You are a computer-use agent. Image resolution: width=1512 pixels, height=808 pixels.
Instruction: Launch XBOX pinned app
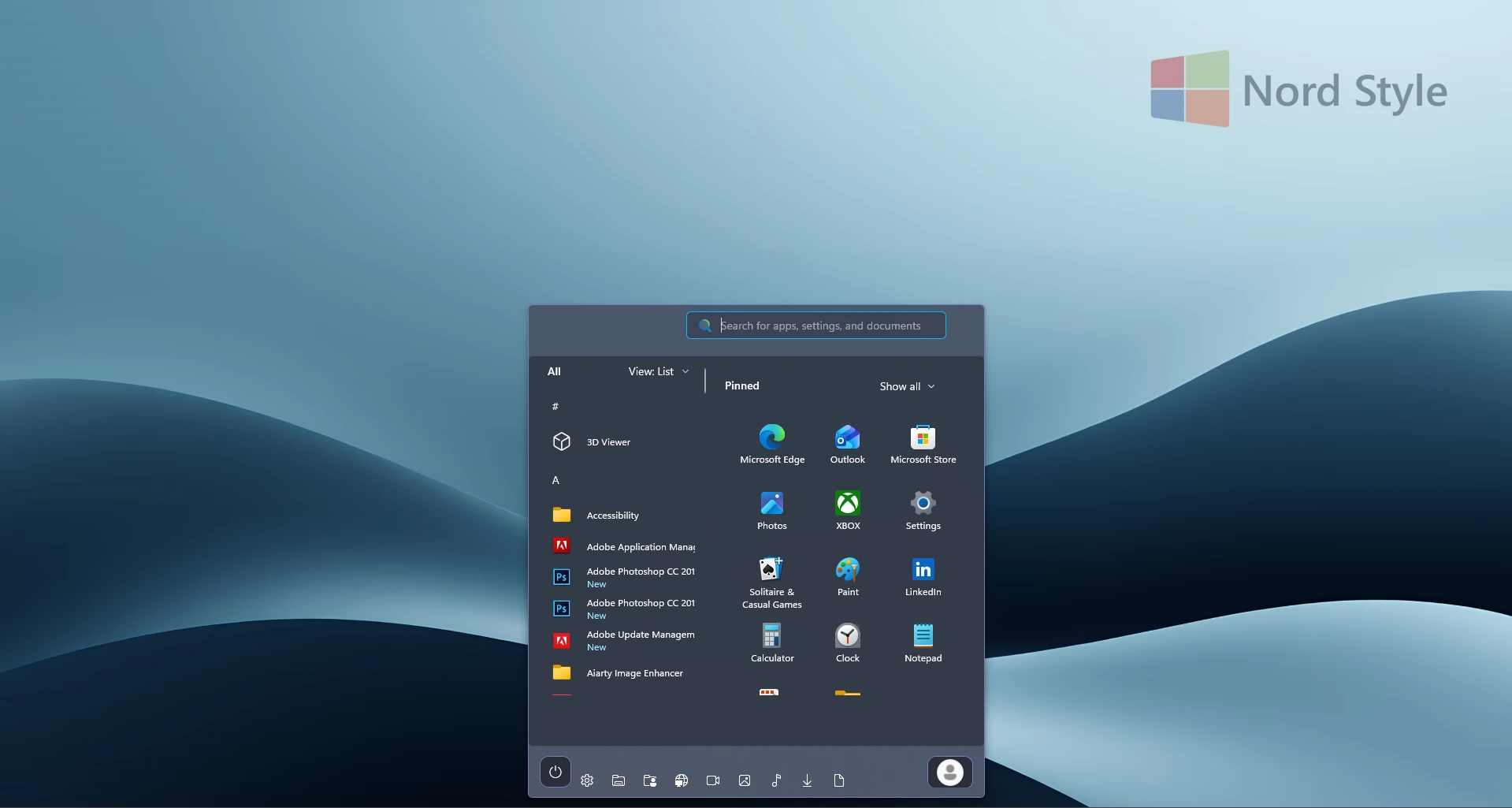(848, 511)
